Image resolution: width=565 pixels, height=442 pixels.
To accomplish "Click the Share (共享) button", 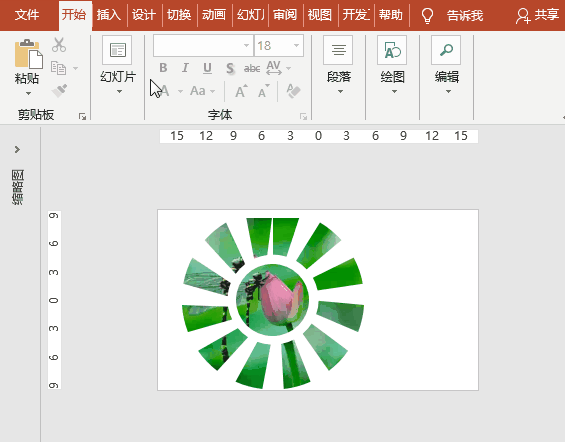I will tap(537, 15).
